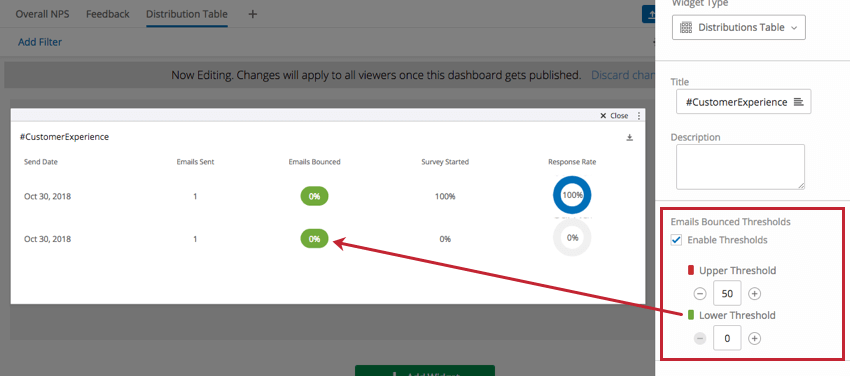Click the Upper Threshold value field
850x376 pixels.
(727, 294)
